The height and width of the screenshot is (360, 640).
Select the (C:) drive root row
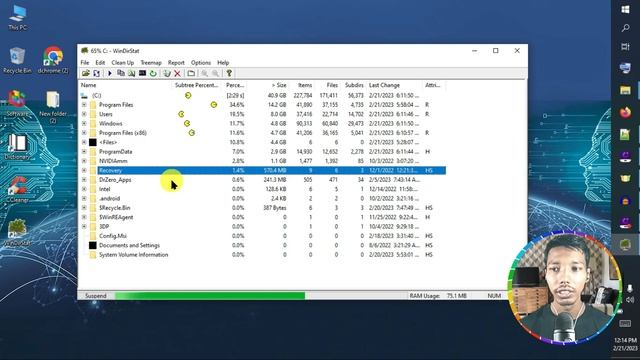[x=262, y=96]
